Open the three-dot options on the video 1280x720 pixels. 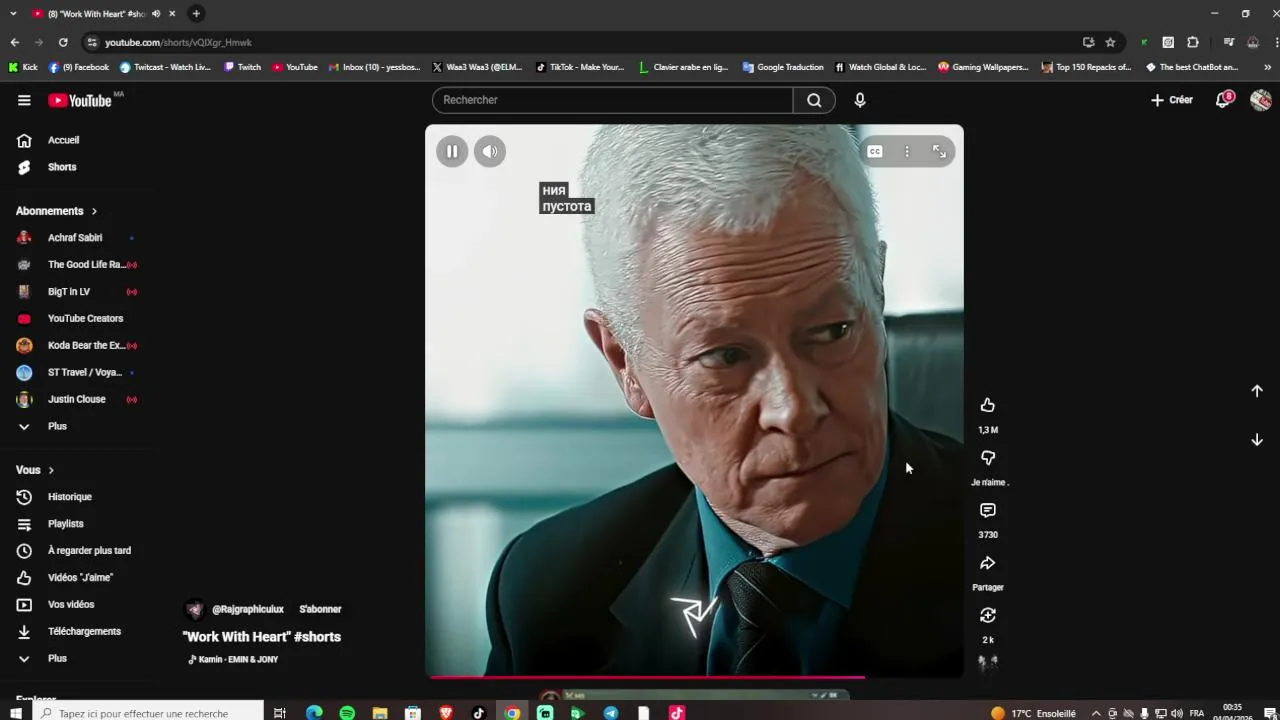point(907,151)
